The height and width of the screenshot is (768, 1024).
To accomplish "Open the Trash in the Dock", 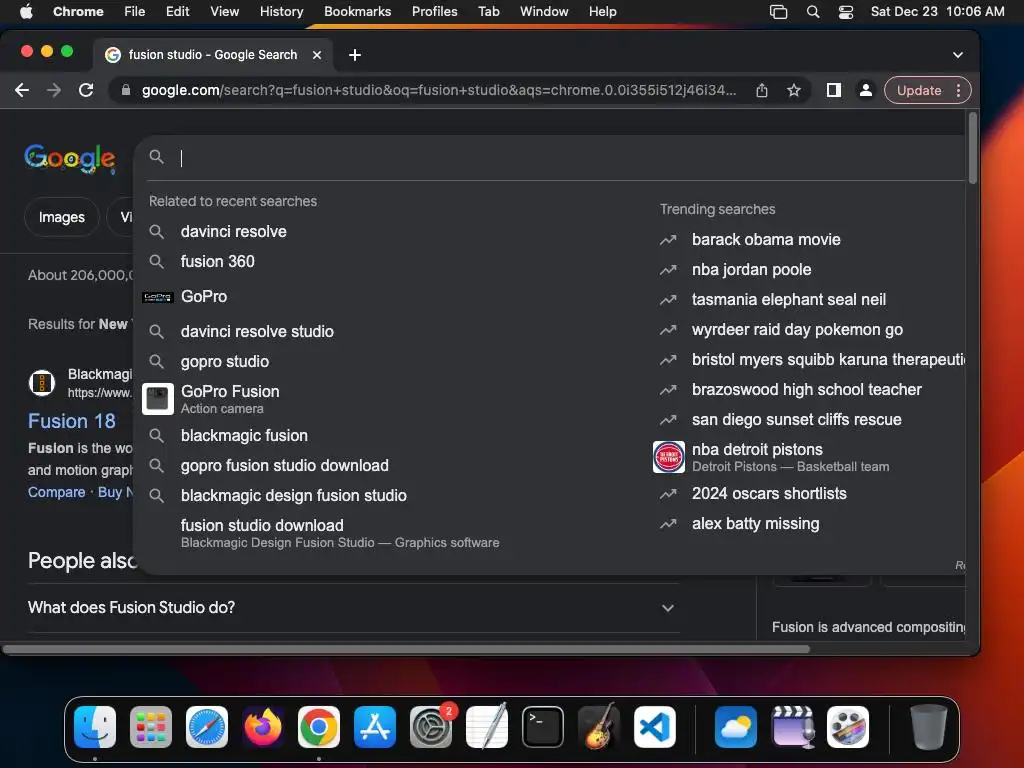I will tap(928, 727).
